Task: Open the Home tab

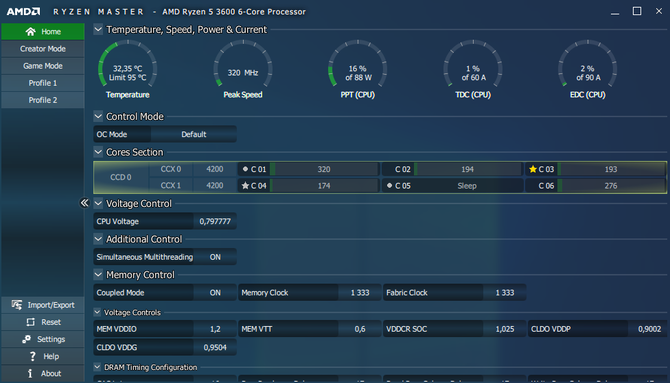Action: tap(43, 32)
